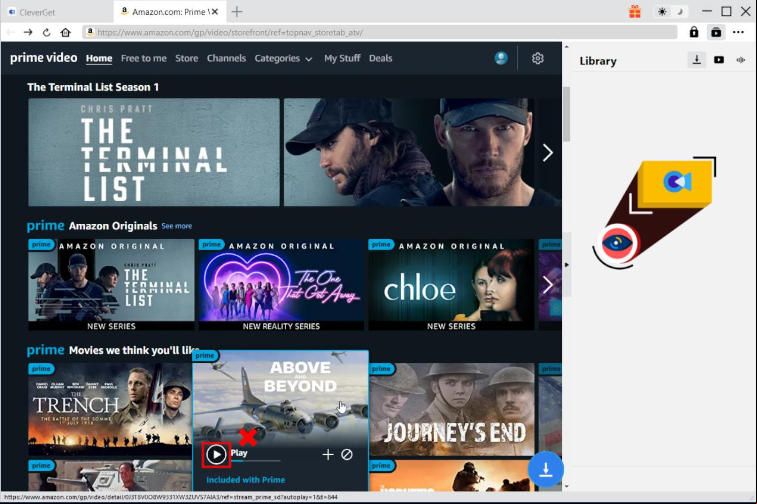Toggle light/dark theme switch

(x=672, y=12)
